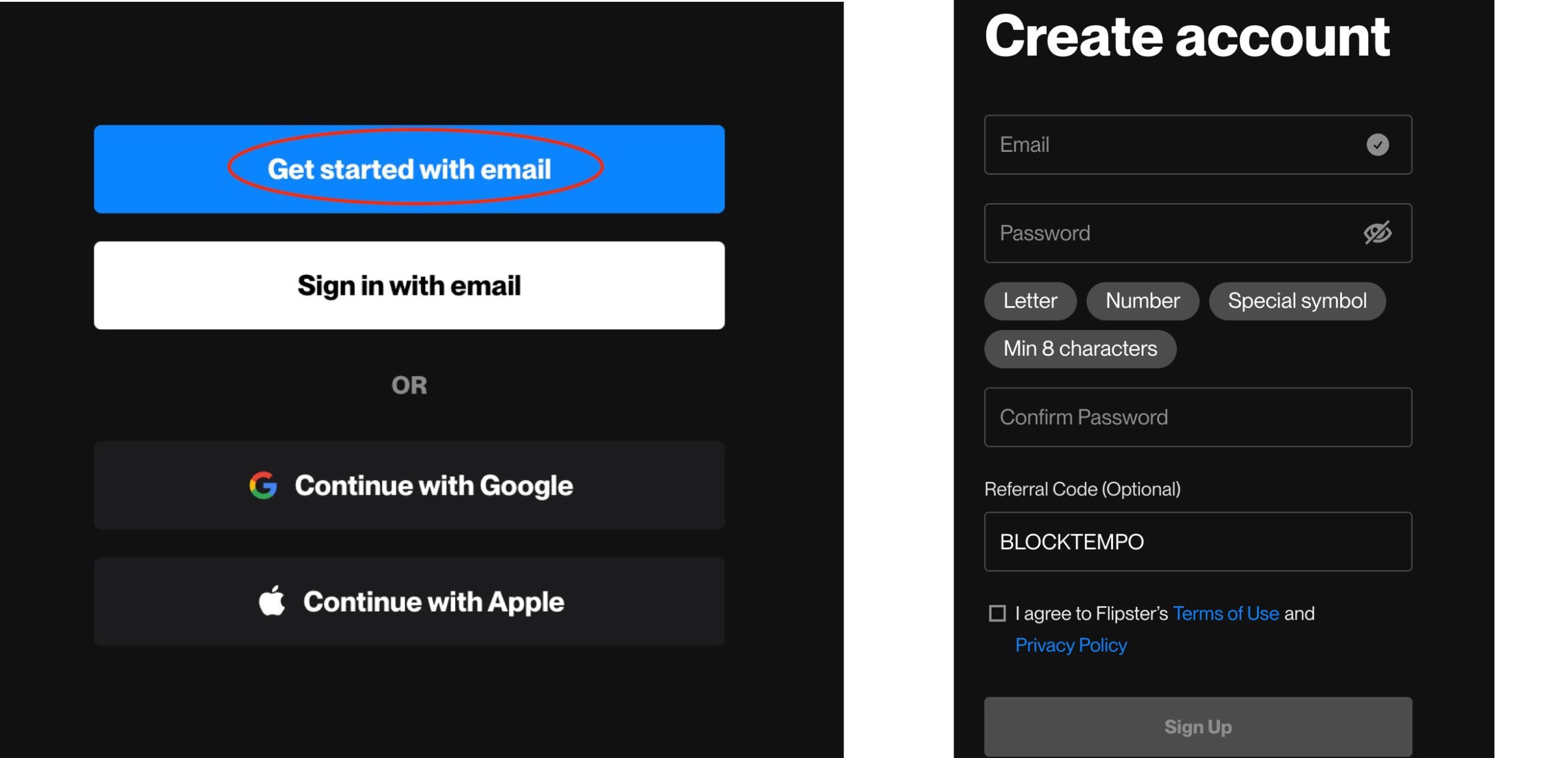Select the Special symbol requirement badge
The height and width of the screenshot is (758, 1568).
pos(1297,301)
